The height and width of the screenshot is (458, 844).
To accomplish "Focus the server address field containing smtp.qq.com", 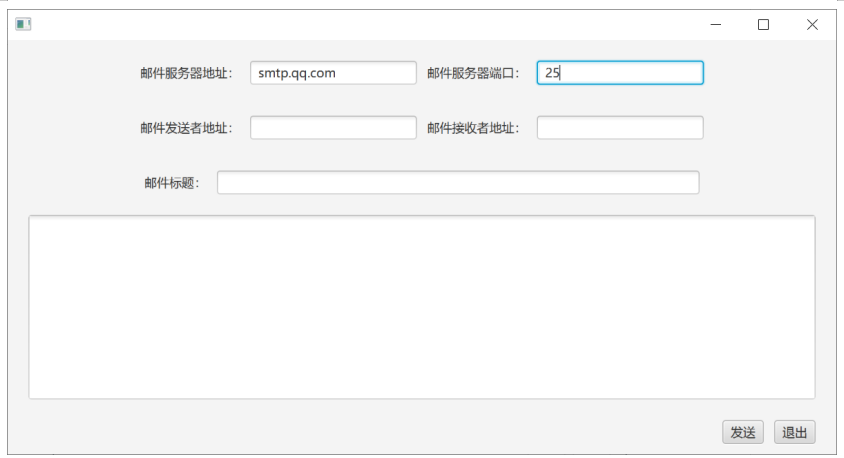I will (333, 73).
